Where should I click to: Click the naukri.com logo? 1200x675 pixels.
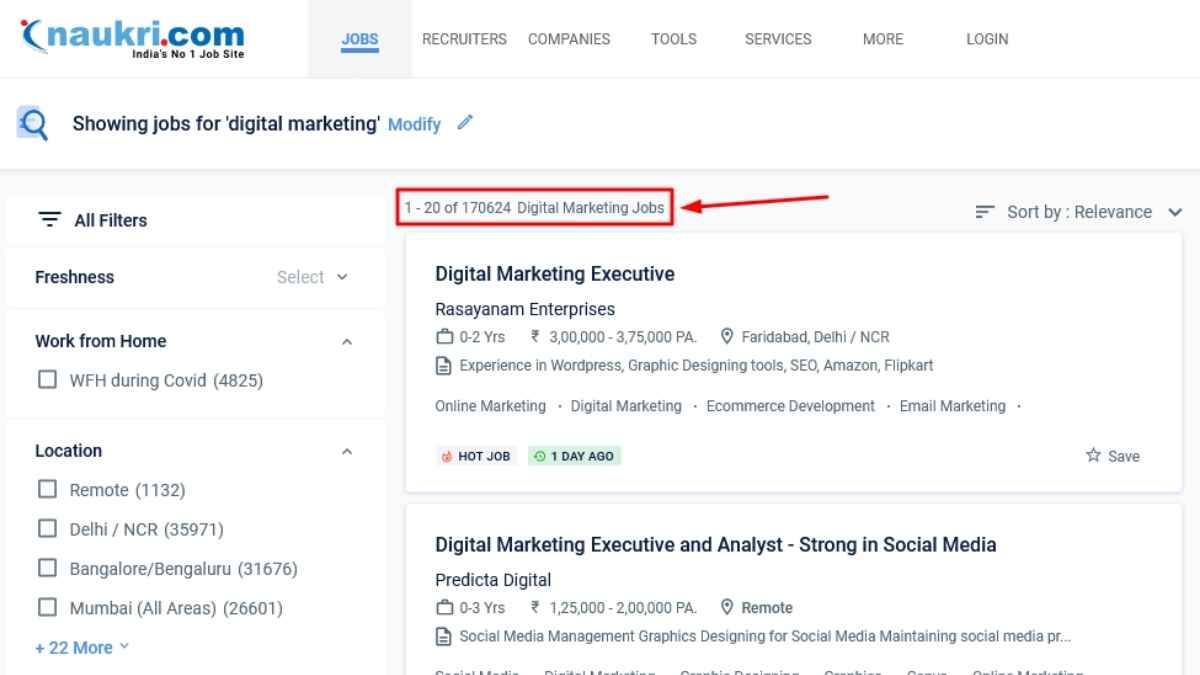click(132, 38)
